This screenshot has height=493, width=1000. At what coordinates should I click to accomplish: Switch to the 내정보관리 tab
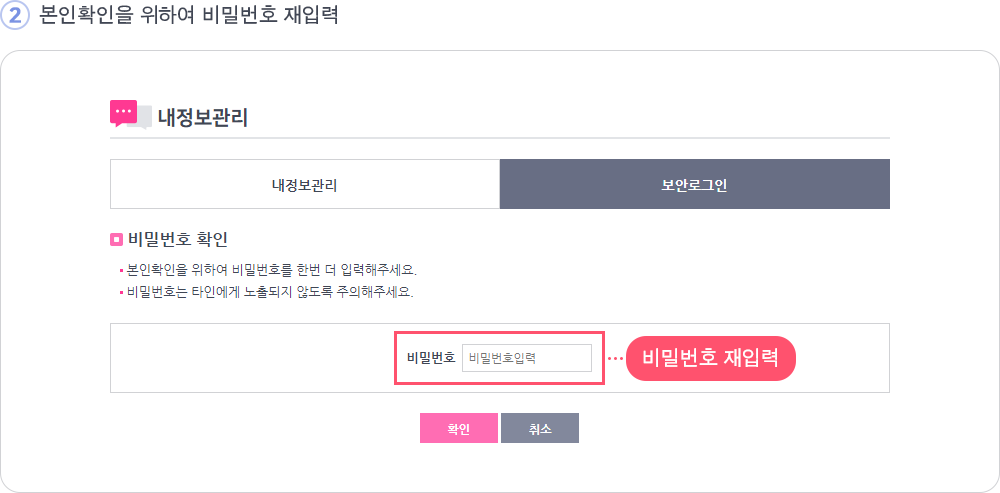pyautogui.click(x=305, y=184)
